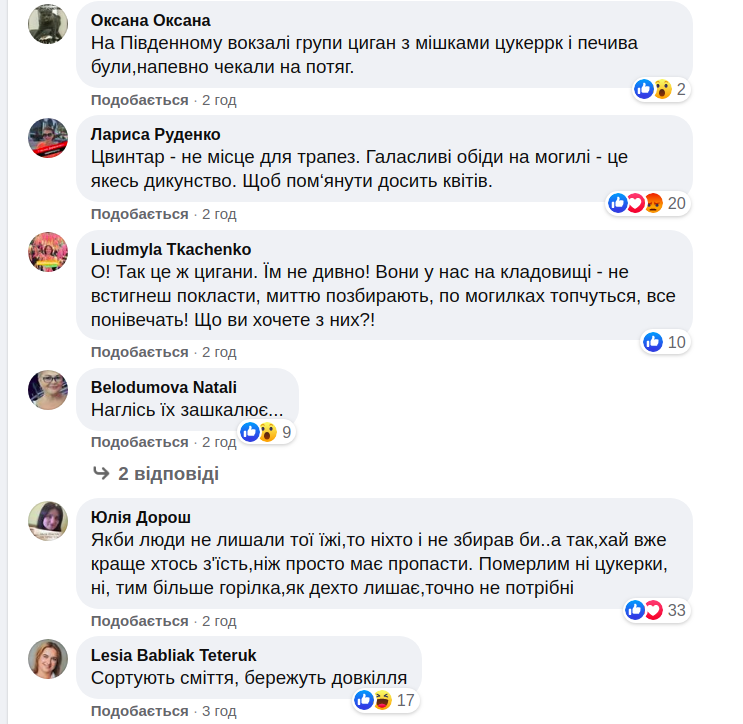Click Лариса Руденко's avatar

[x=48, y=137]
